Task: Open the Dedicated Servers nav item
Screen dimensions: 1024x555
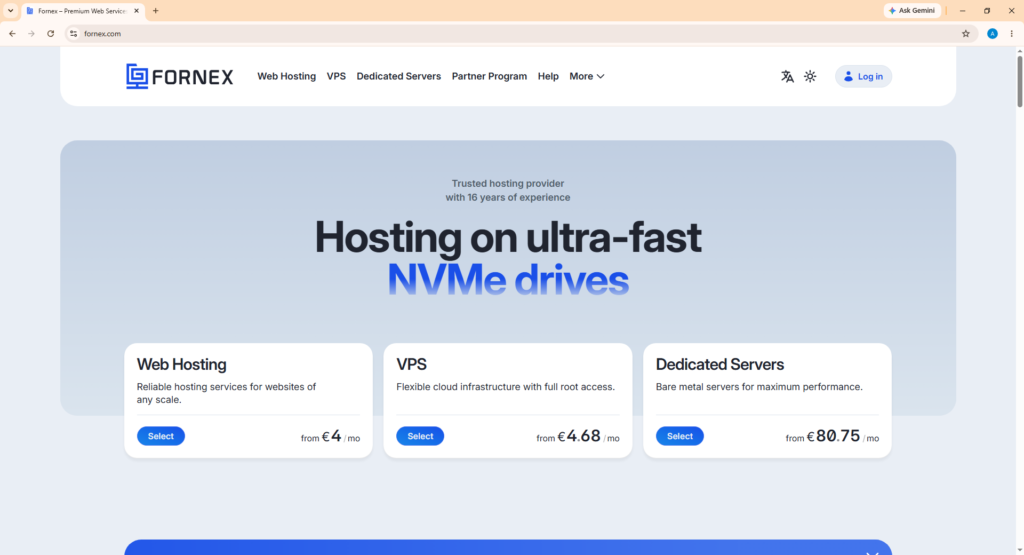Action: click(398, 76)
